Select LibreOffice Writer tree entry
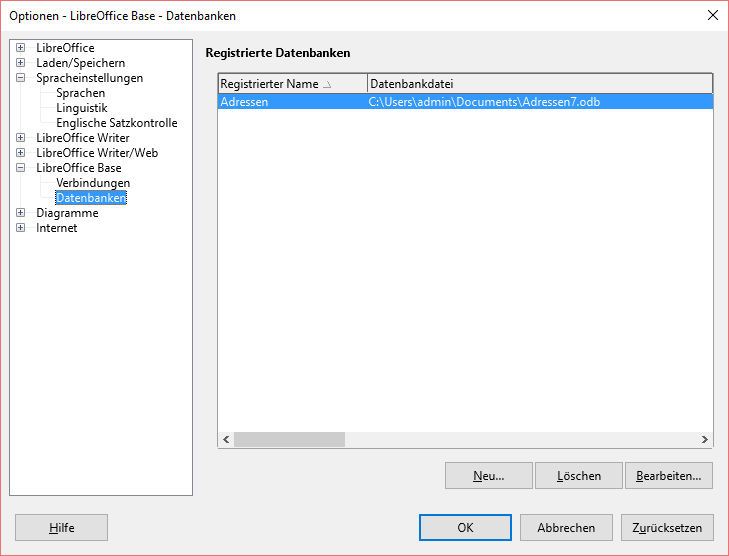The image size is (729, 556). 83,138
